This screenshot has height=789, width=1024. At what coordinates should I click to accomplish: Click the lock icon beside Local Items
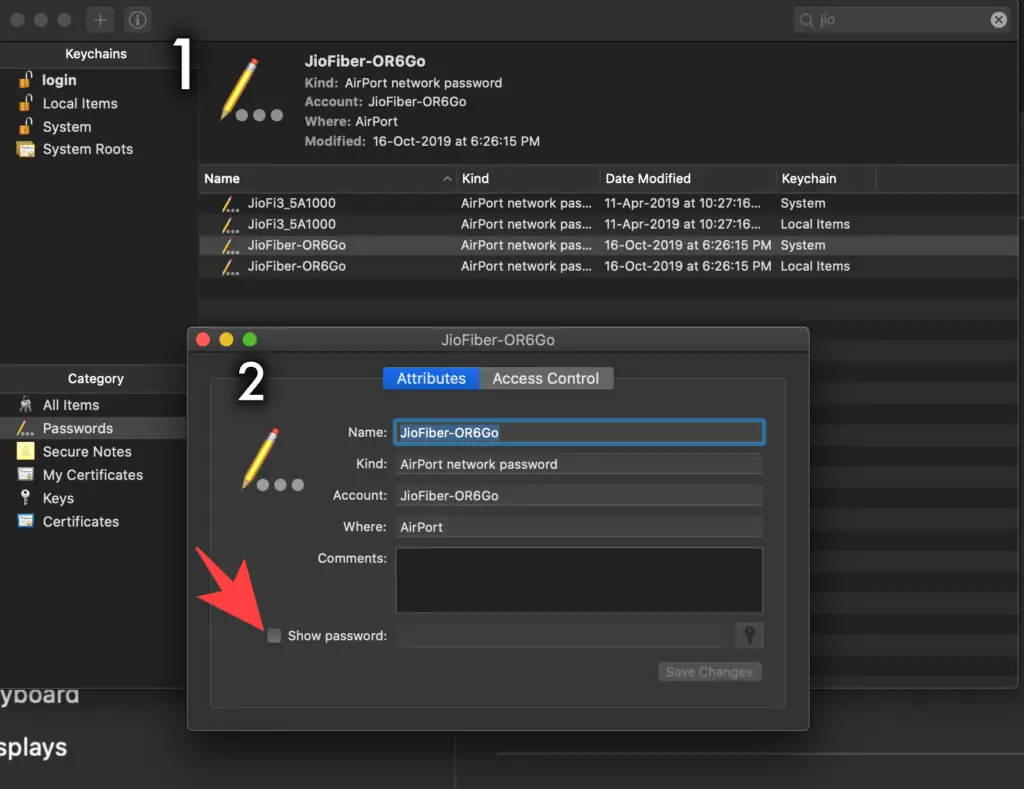pyautogui.click(x=25, y=103)
